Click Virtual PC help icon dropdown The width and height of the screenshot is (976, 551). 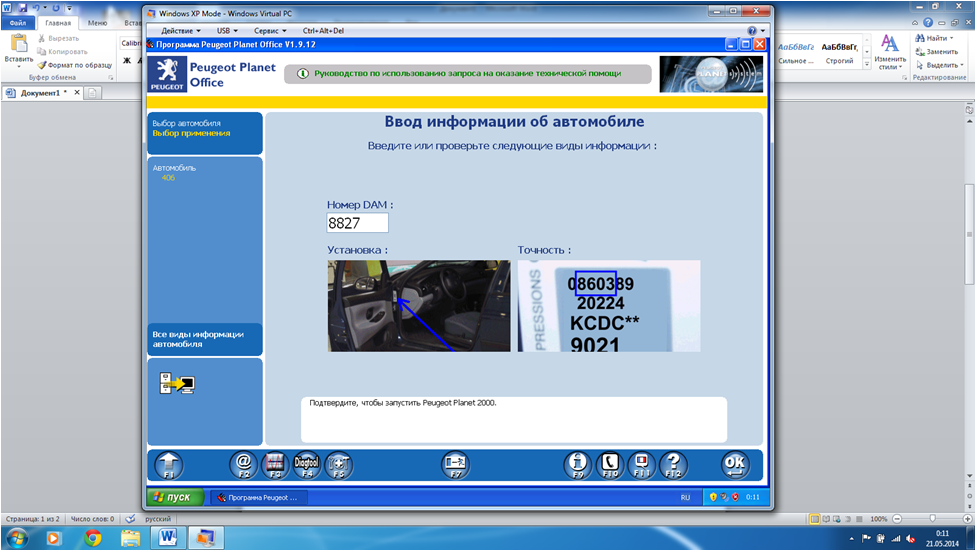tap(756, 31)
